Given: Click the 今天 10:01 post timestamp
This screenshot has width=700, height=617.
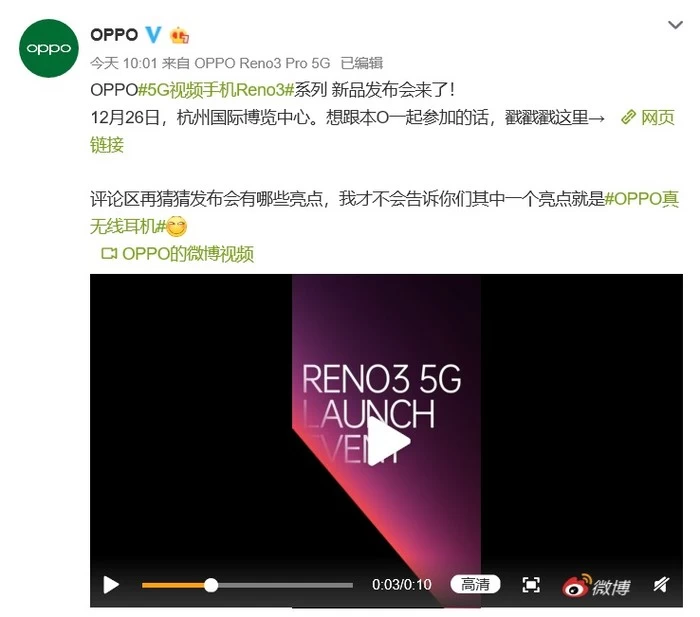Looking at the screenshot, I should point(124,63).
